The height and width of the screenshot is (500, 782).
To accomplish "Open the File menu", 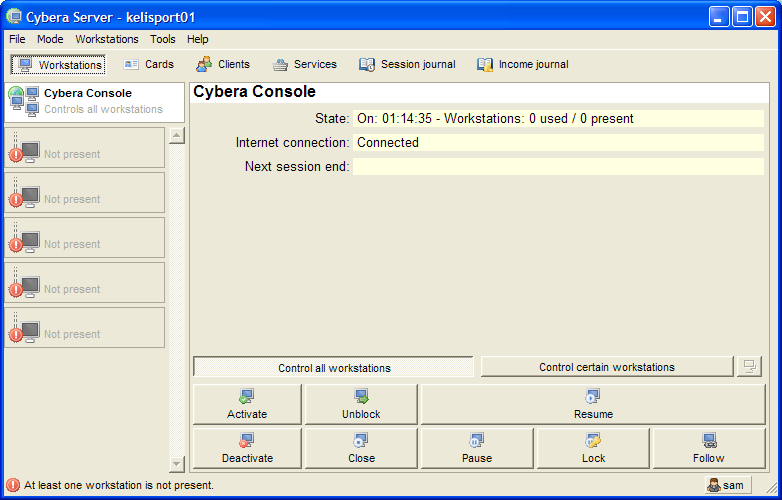I will (x=17, y=39).
